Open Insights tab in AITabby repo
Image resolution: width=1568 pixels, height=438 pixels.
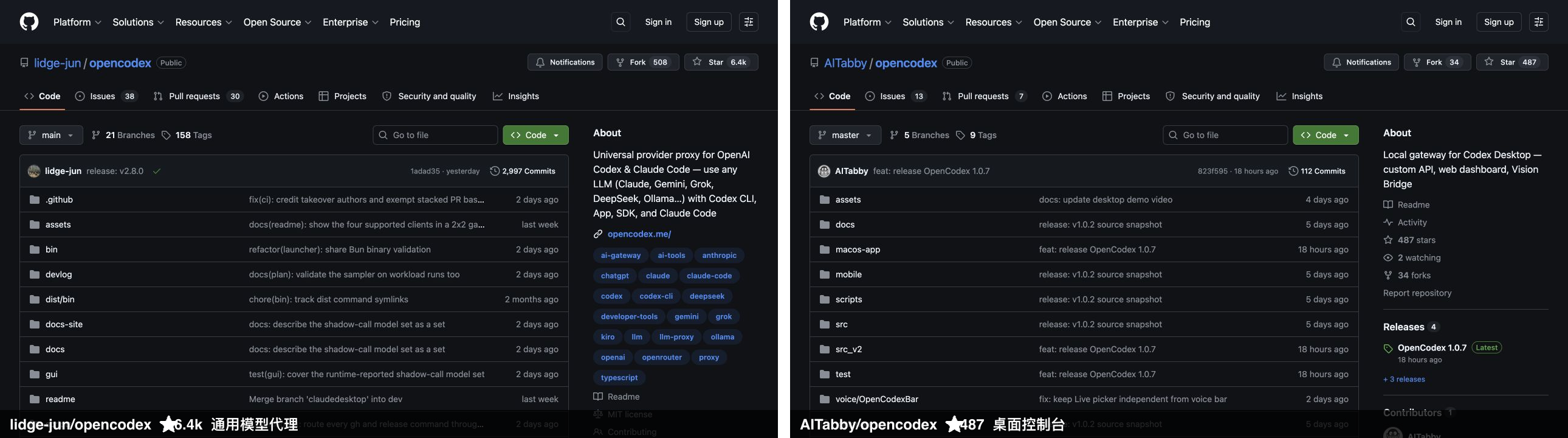(1299, 96)
